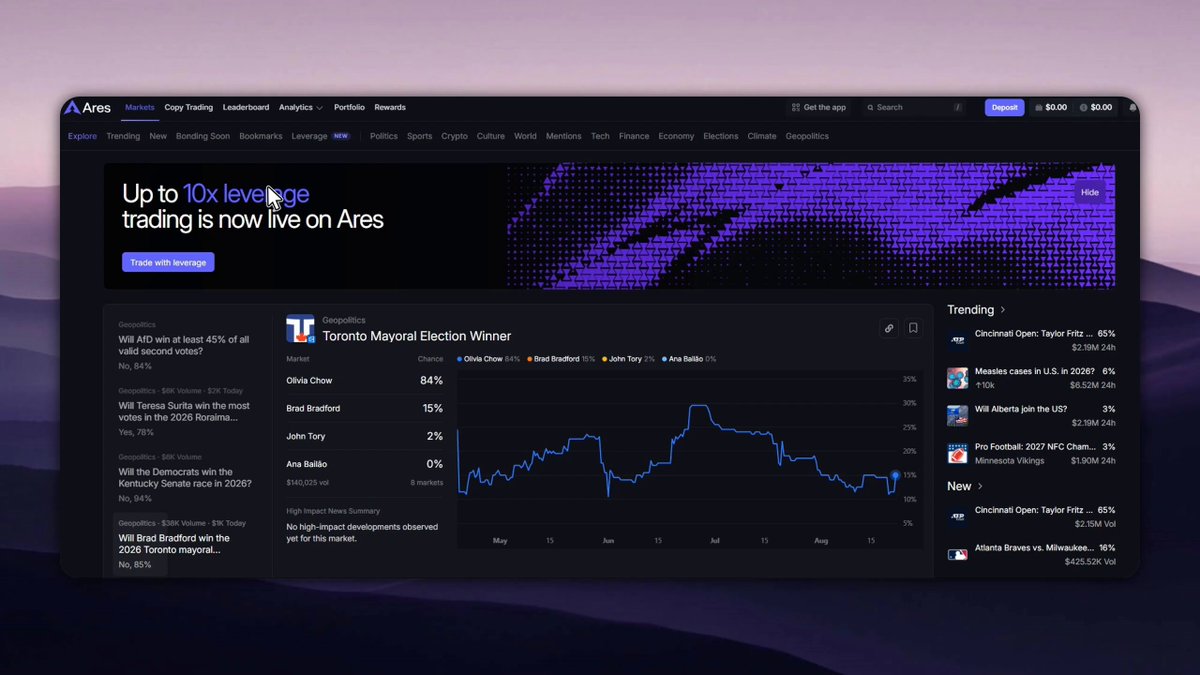Expand the Analytics dropdown menu
Viewport: 1200px width, 675px height.
301,108
